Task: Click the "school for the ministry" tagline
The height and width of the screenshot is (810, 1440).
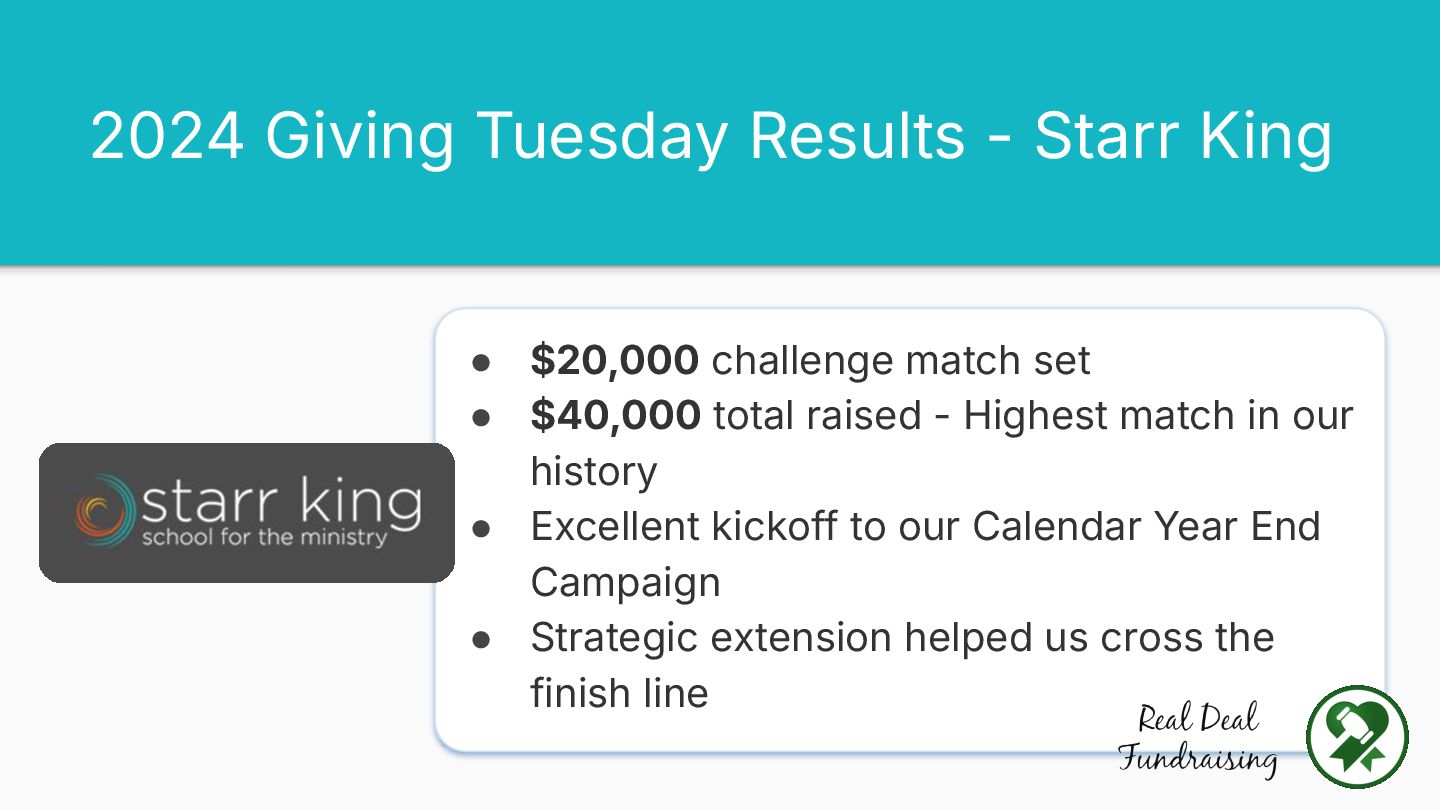Action: (264, 538)
